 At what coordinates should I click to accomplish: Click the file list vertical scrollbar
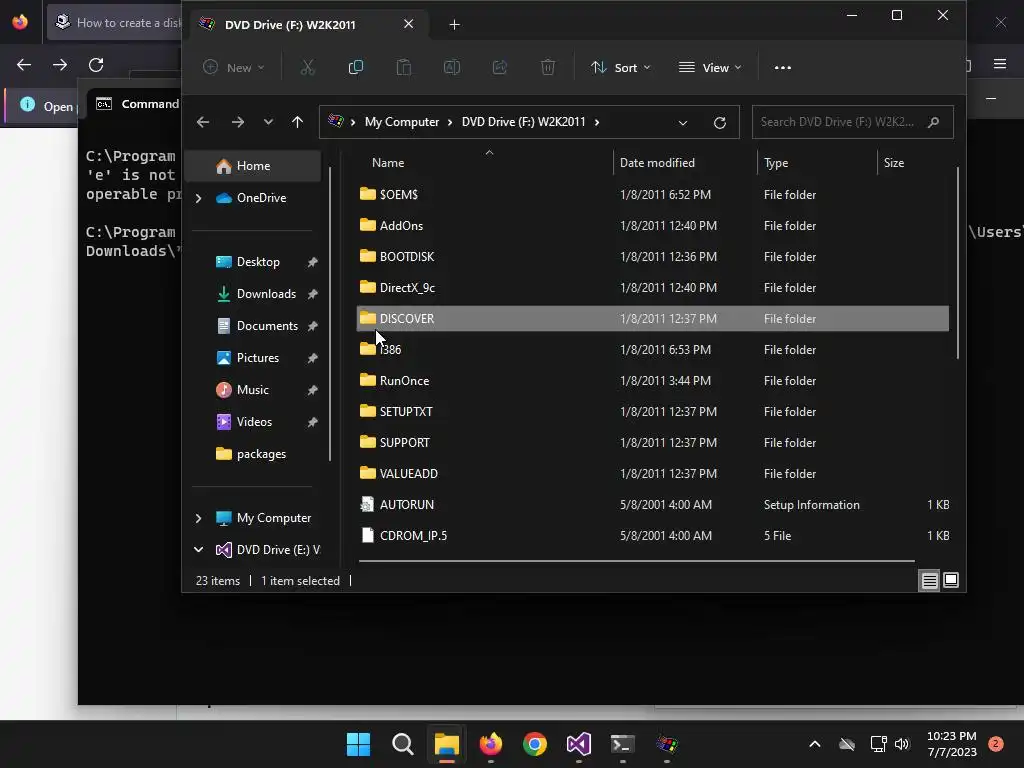click(x=957, y=263)
